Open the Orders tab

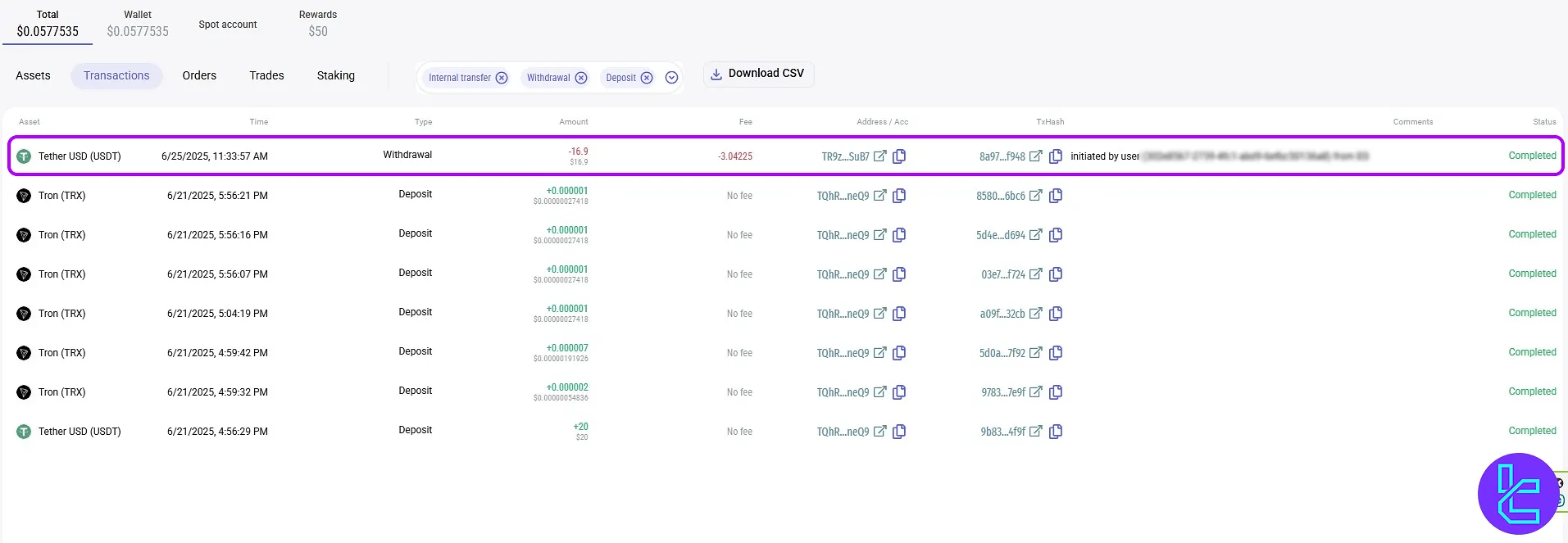tap(199, 75)
